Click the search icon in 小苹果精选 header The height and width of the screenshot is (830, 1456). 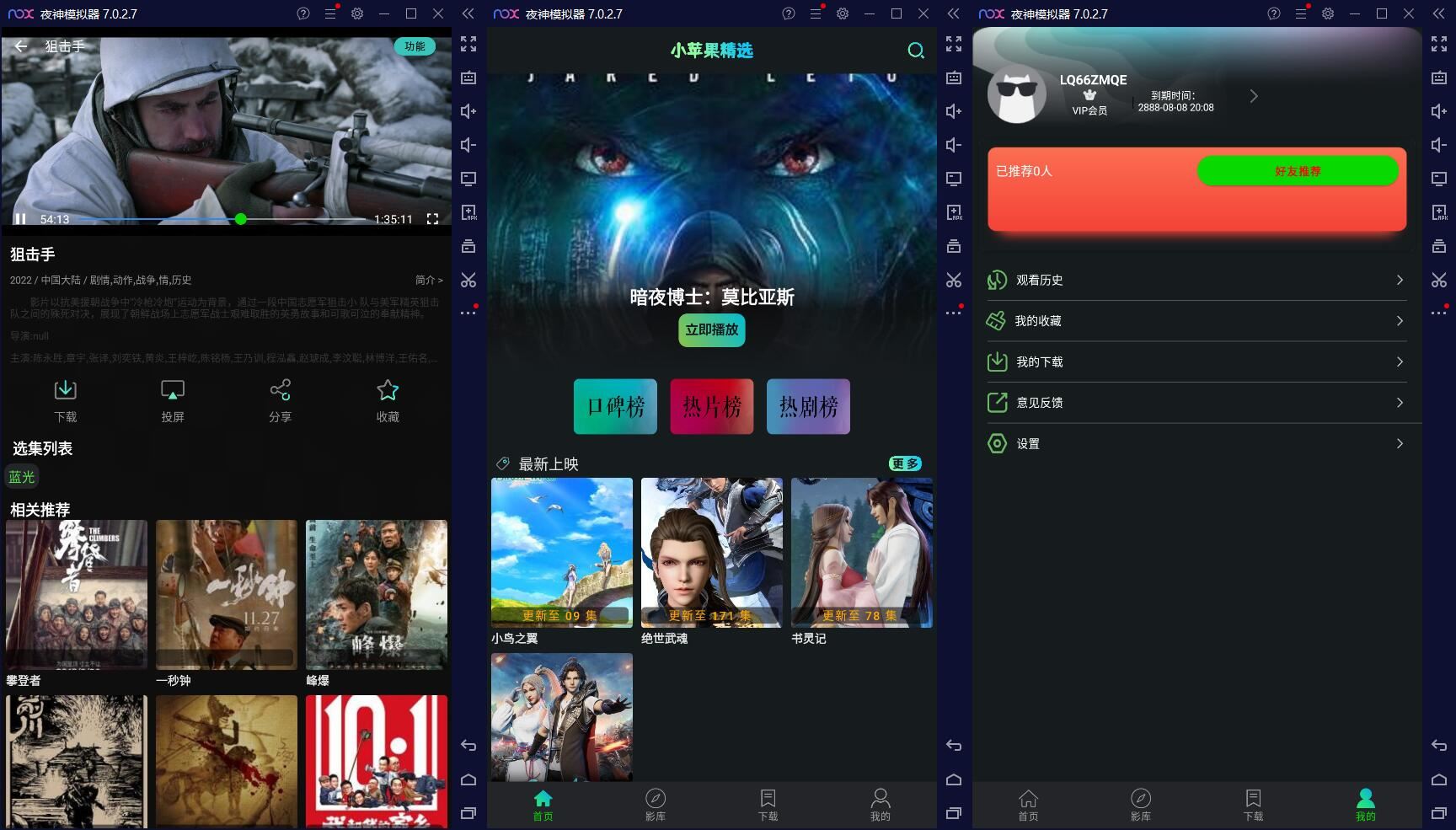pos(916,51)
